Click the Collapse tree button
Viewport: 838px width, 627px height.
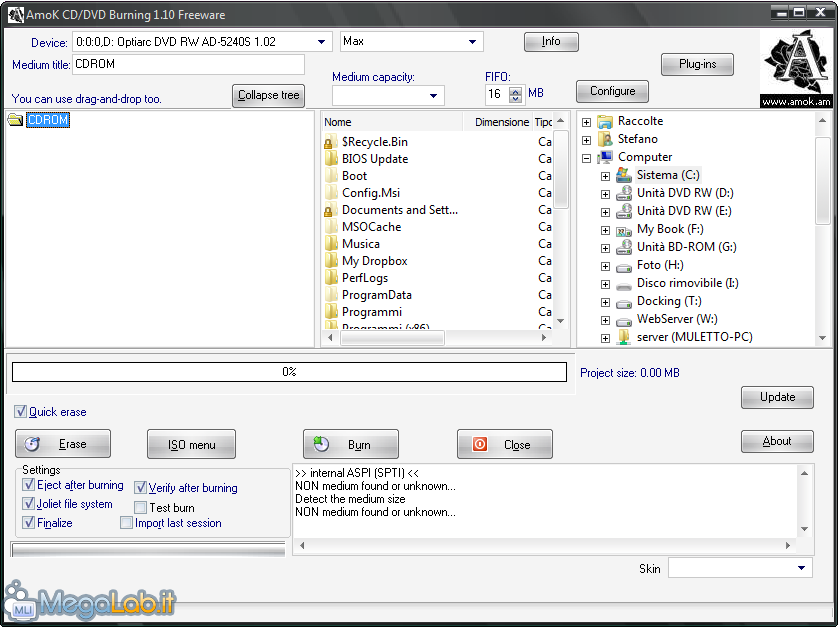268,95
